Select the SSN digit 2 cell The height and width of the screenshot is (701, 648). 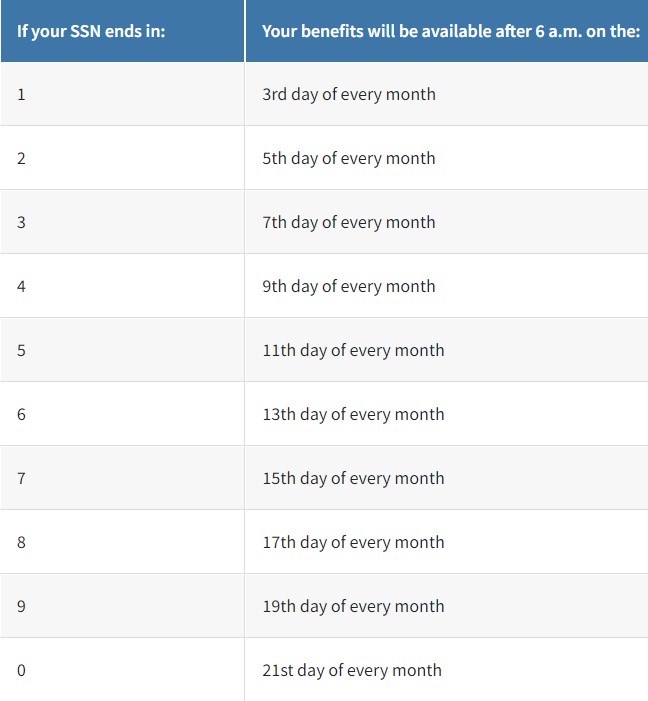point(122,158)
